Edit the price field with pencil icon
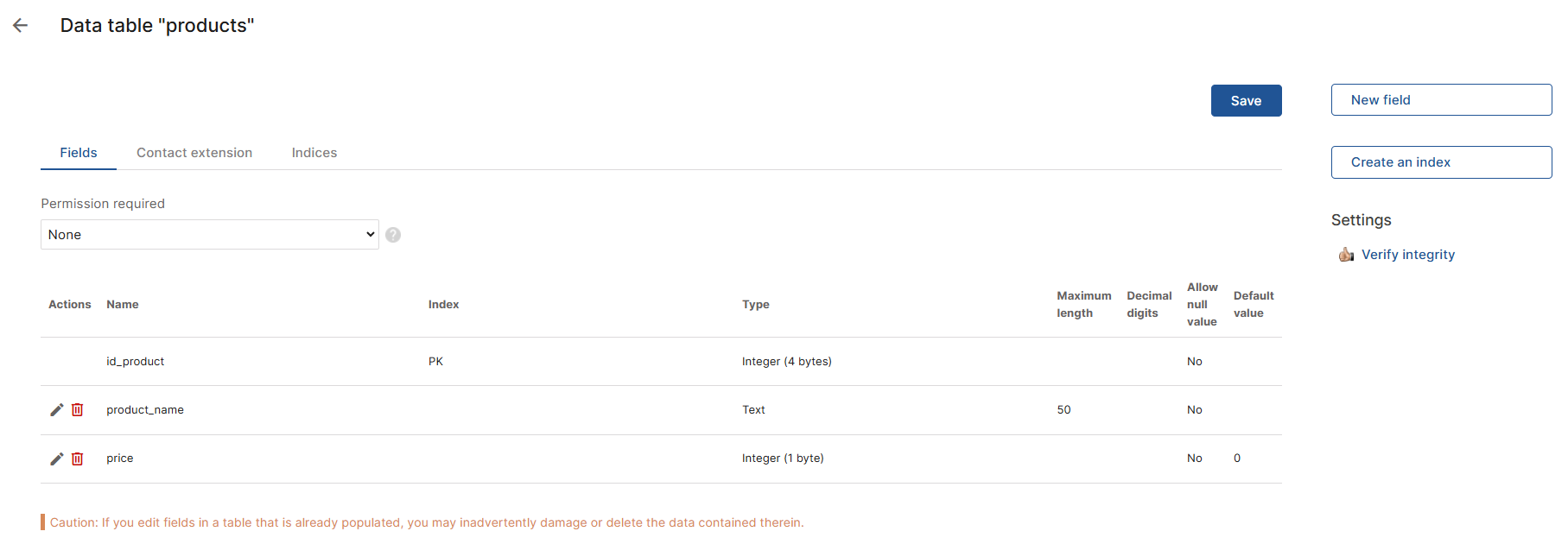Viewport: 1568px width, 544px height. 57,459
